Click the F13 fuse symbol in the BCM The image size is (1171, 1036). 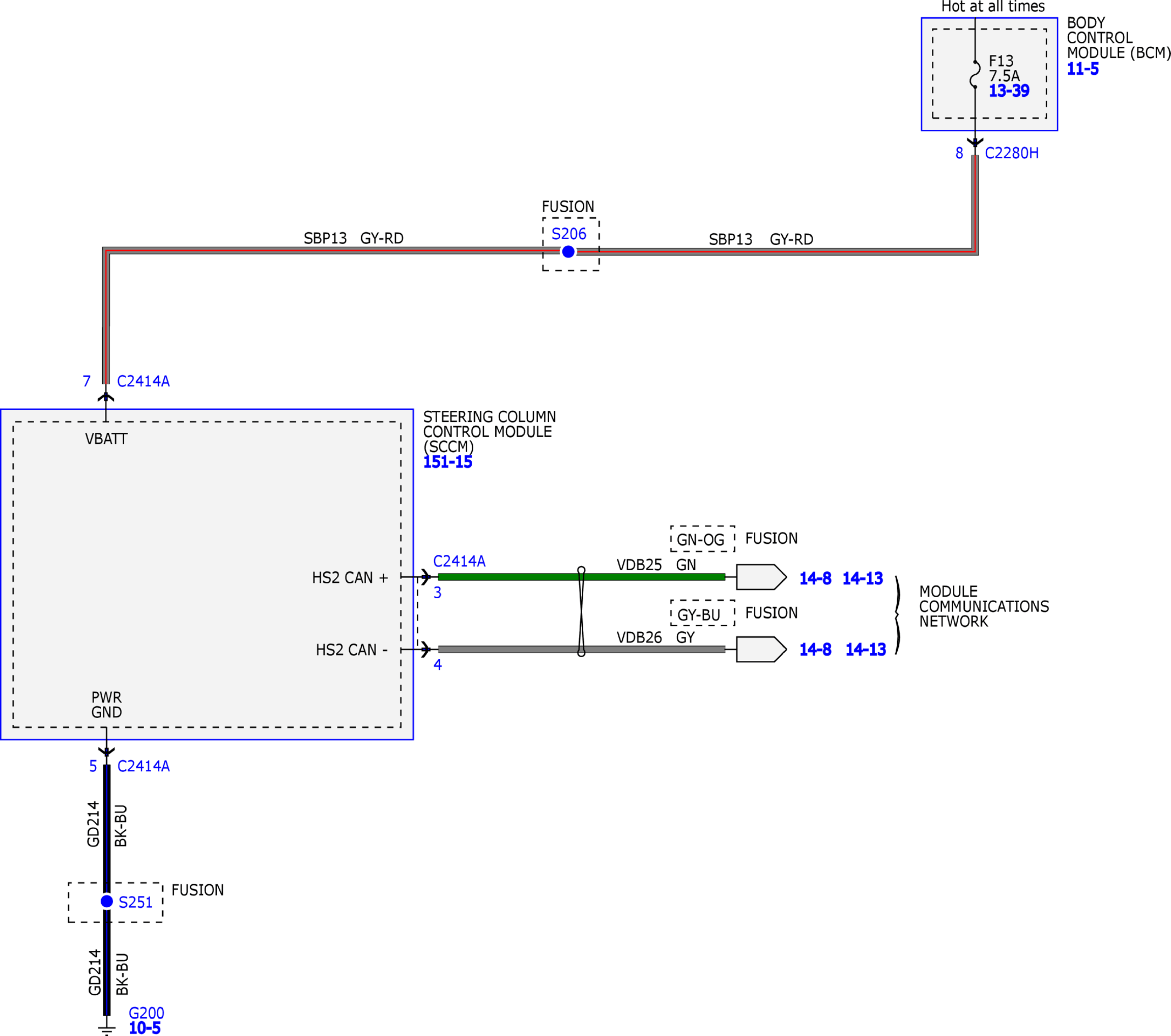pos(975,74)
